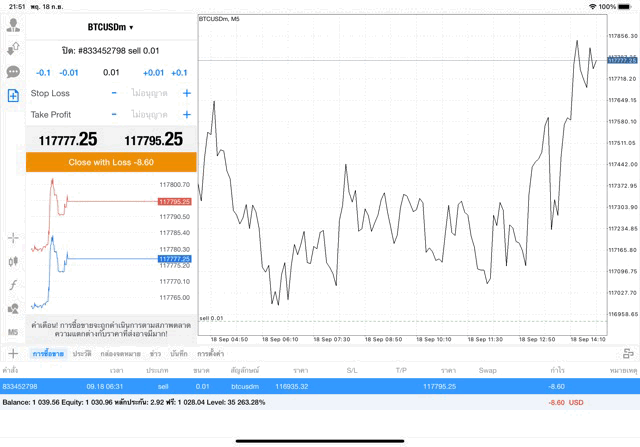This screenshot has width=640, height=447.
Task: Open the chat messages icon
Action: coord(14,72)
